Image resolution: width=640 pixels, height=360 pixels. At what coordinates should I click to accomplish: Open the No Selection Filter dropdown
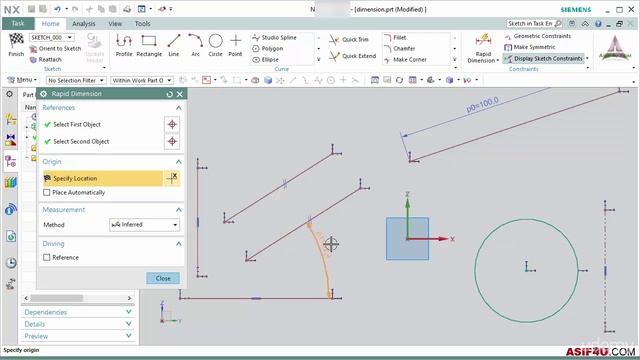[x=76, y=80]
